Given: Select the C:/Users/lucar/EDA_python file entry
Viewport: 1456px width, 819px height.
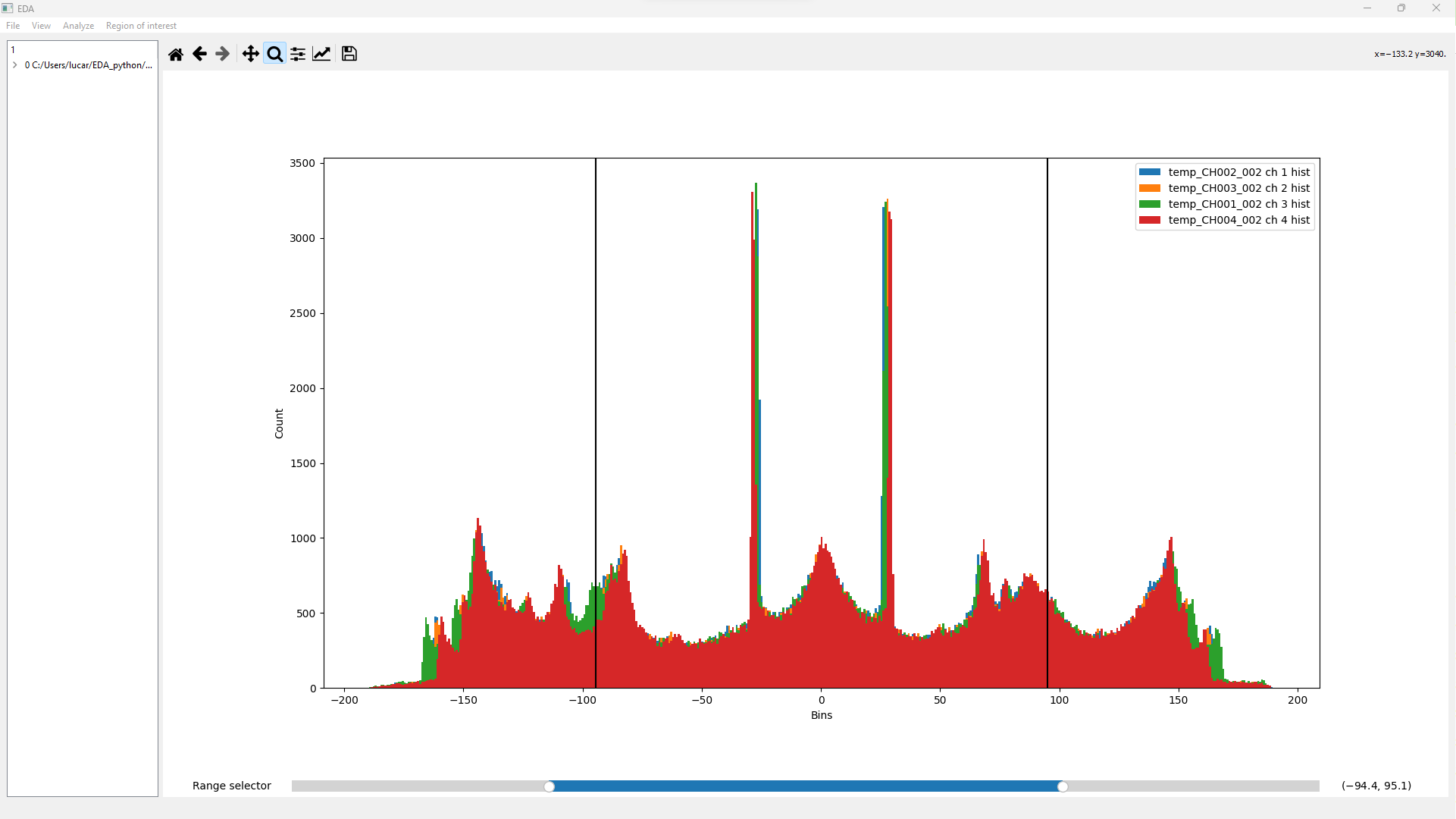Looking at the screenshot, I should pyautogui.click(x=88, y=65).
